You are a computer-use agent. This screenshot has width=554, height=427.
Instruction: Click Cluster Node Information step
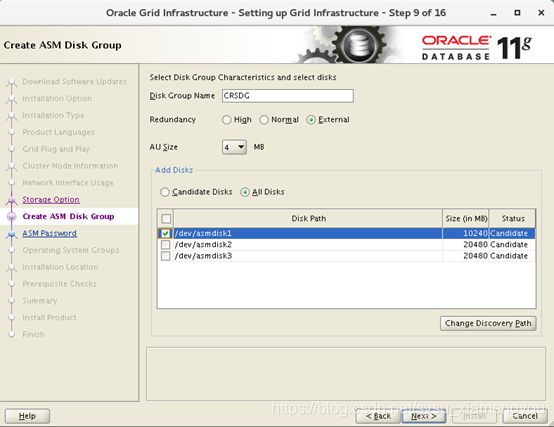coord(70,166)
